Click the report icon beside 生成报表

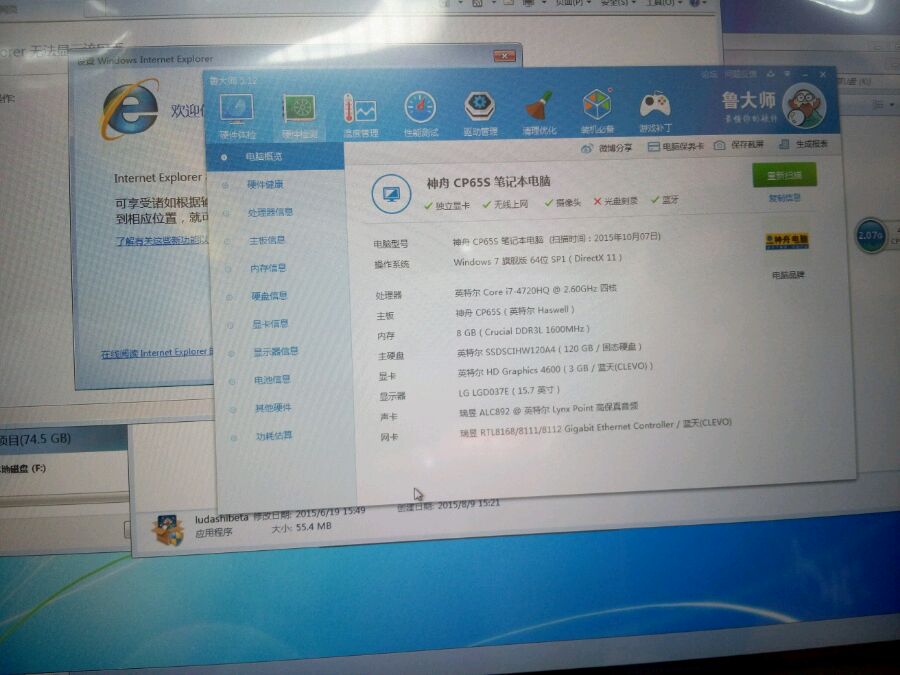tap(784, 145)
